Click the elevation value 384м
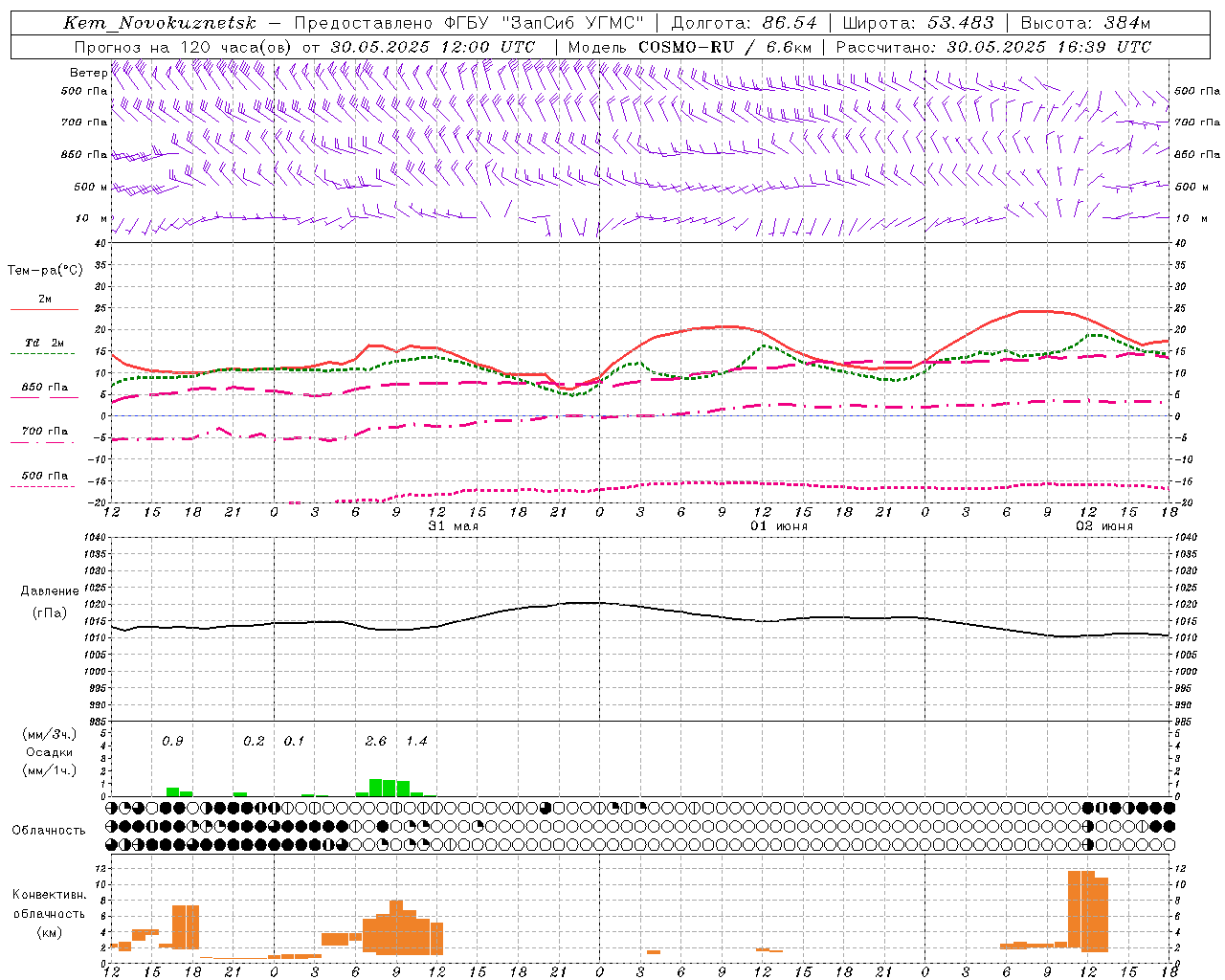 pos(1127,24)
